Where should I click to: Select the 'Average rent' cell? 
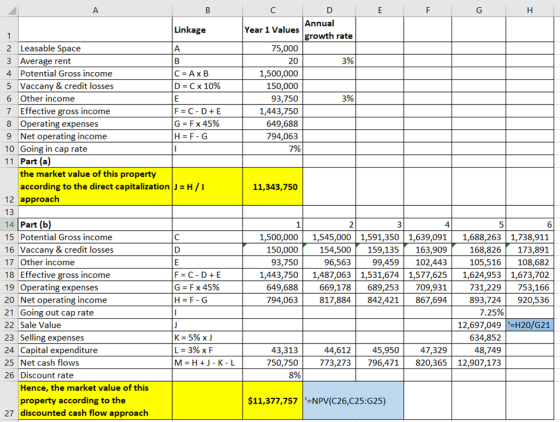[x=95, y=61]
